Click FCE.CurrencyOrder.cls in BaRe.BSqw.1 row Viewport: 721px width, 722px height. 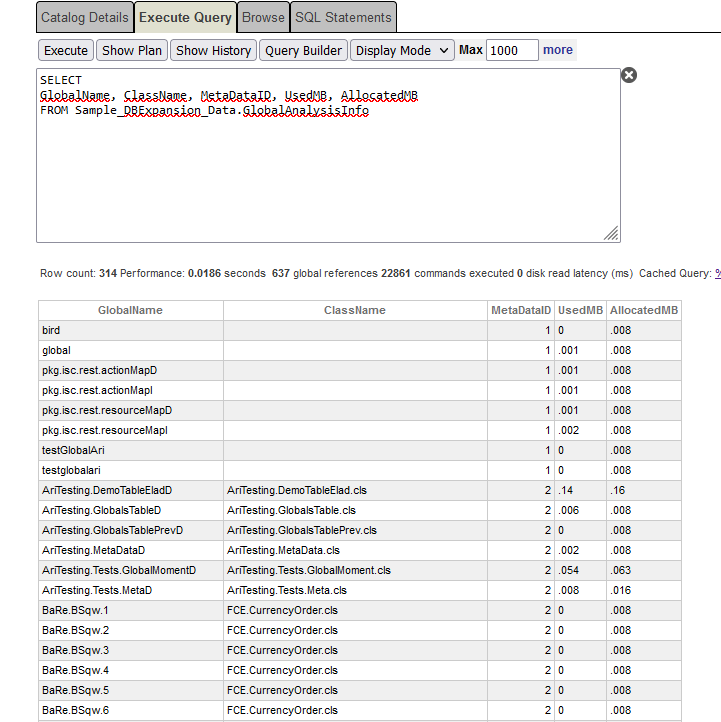coord(355,611)
